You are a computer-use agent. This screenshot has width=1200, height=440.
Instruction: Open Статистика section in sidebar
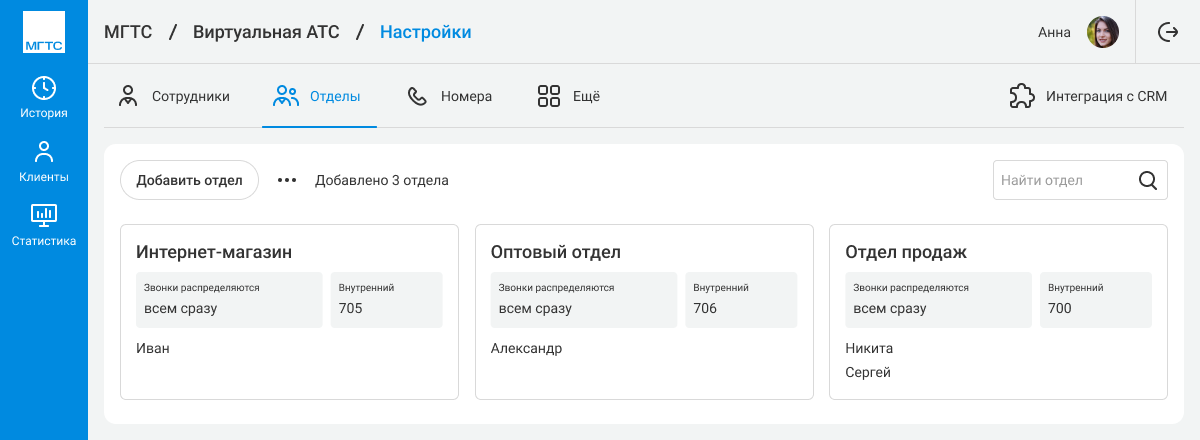(x=44, y=226)
